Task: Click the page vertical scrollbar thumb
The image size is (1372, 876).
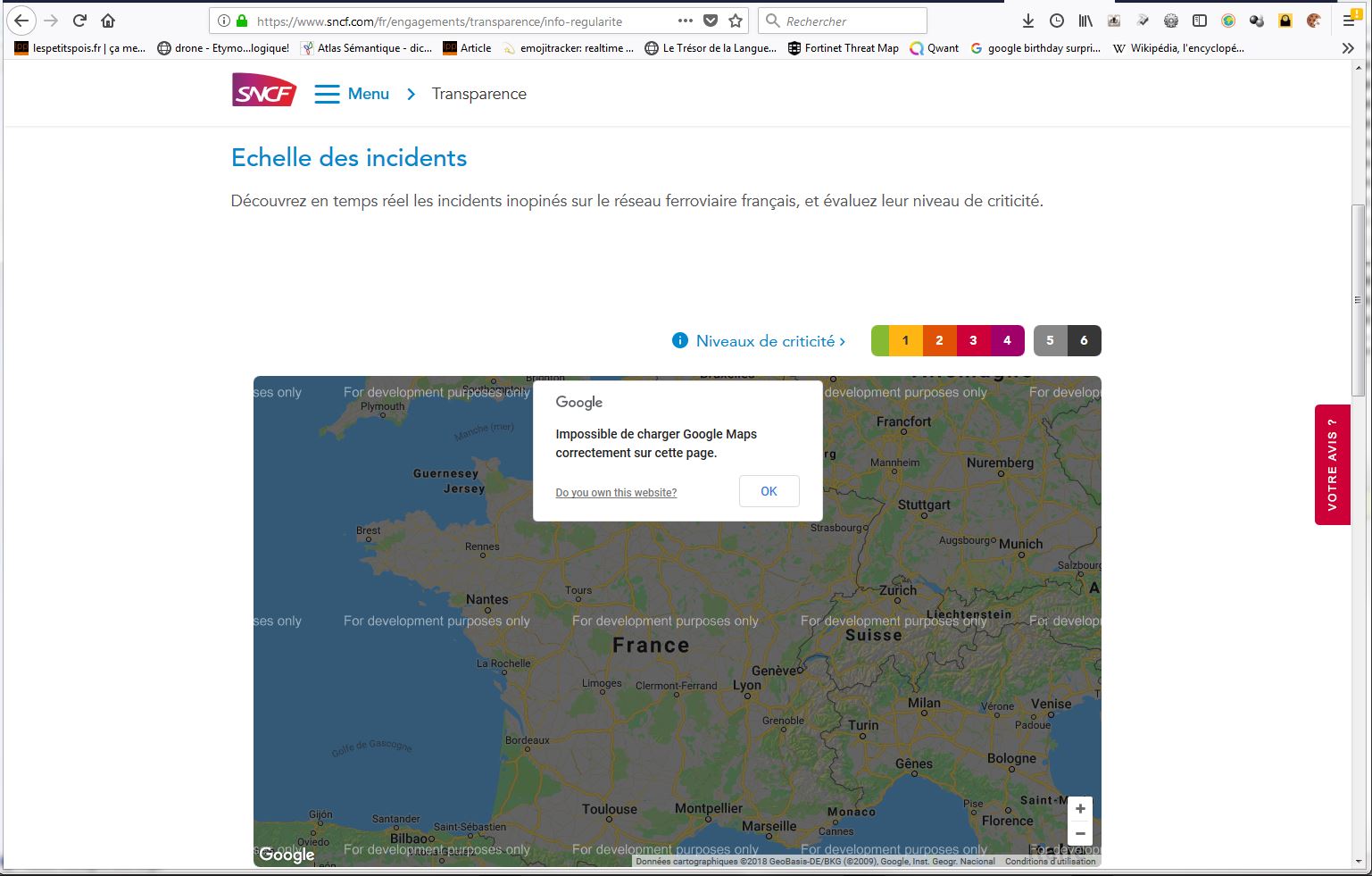Action: 1358,300
